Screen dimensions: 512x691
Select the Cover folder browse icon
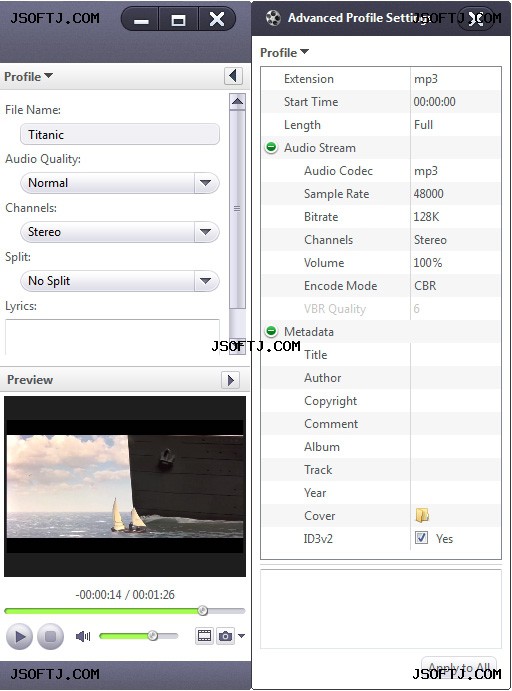point(422,515)
